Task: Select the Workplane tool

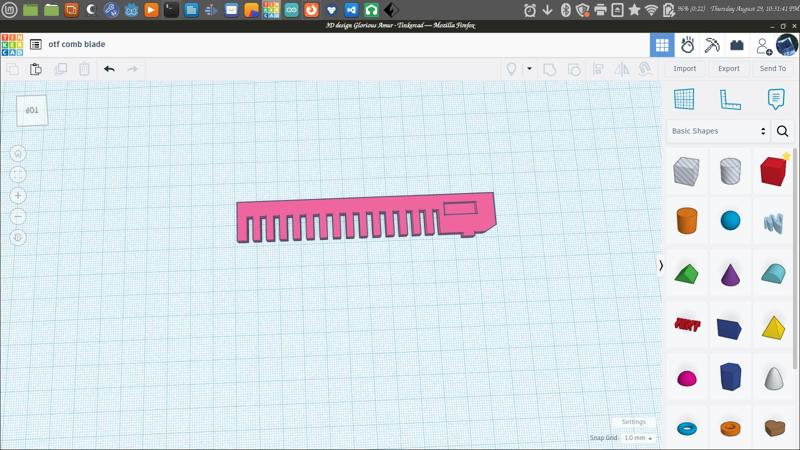Action: 684,99
